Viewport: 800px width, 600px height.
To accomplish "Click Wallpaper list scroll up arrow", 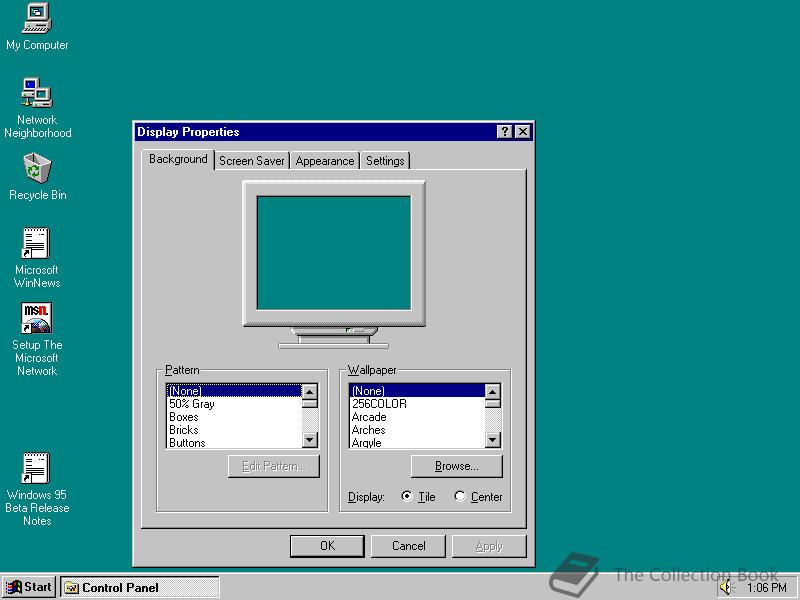I will [492, 391].
